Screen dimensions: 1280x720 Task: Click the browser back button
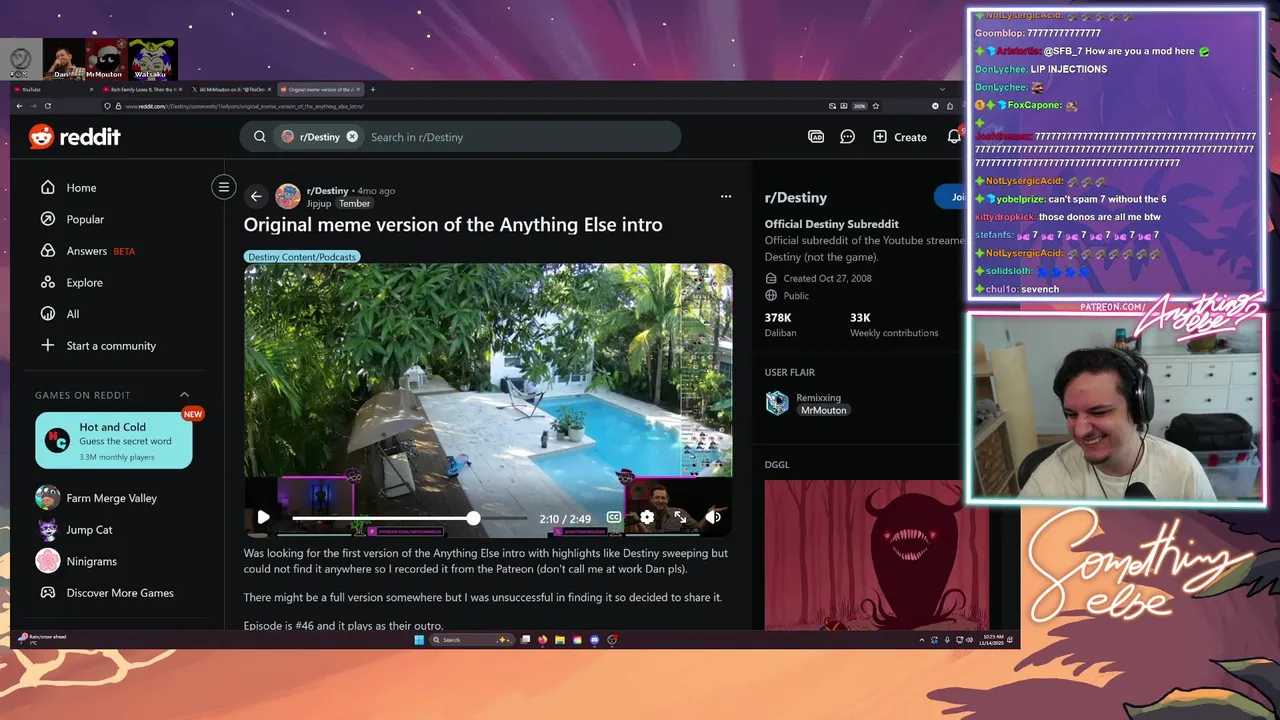click(19, 106)
